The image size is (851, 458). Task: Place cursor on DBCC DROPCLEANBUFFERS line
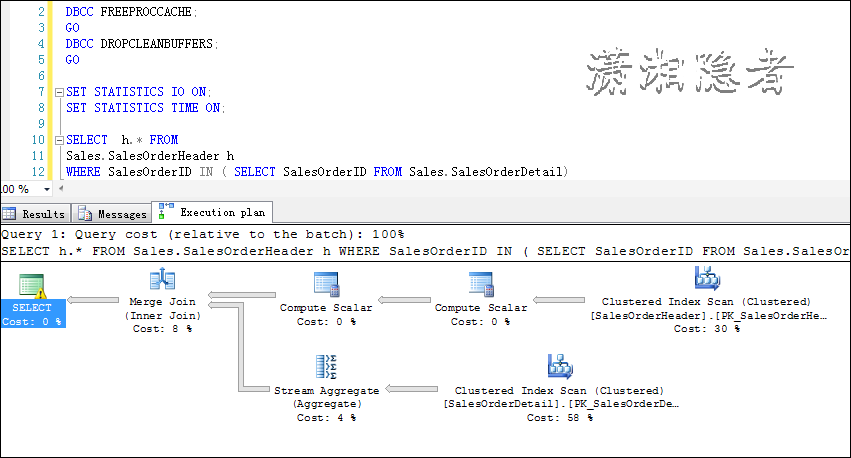[x=140, y=44]
